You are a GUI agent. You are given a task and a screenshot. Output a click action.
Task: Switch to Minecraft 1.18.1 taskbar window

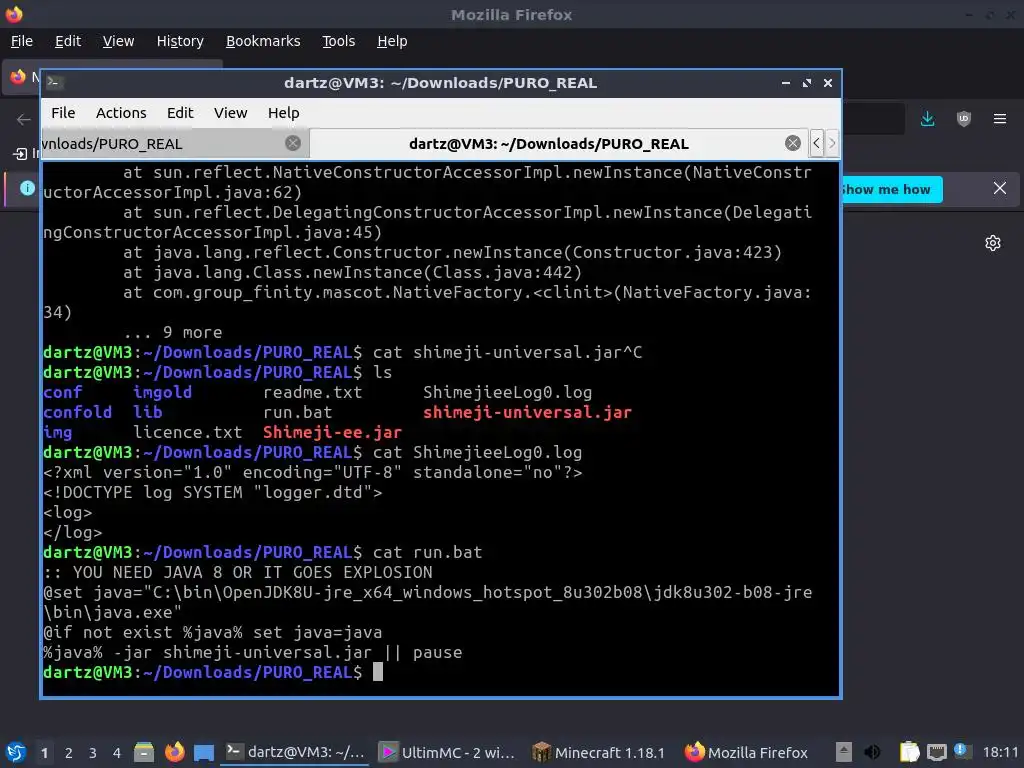point(598,752)
